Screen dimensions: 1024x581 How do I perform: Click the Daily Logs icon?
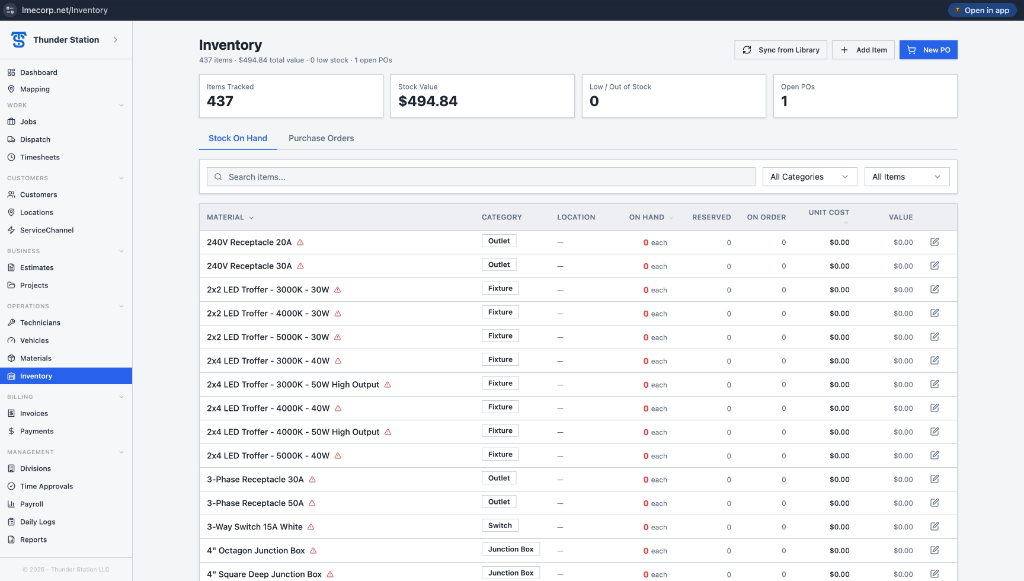[x=11, y=522]
